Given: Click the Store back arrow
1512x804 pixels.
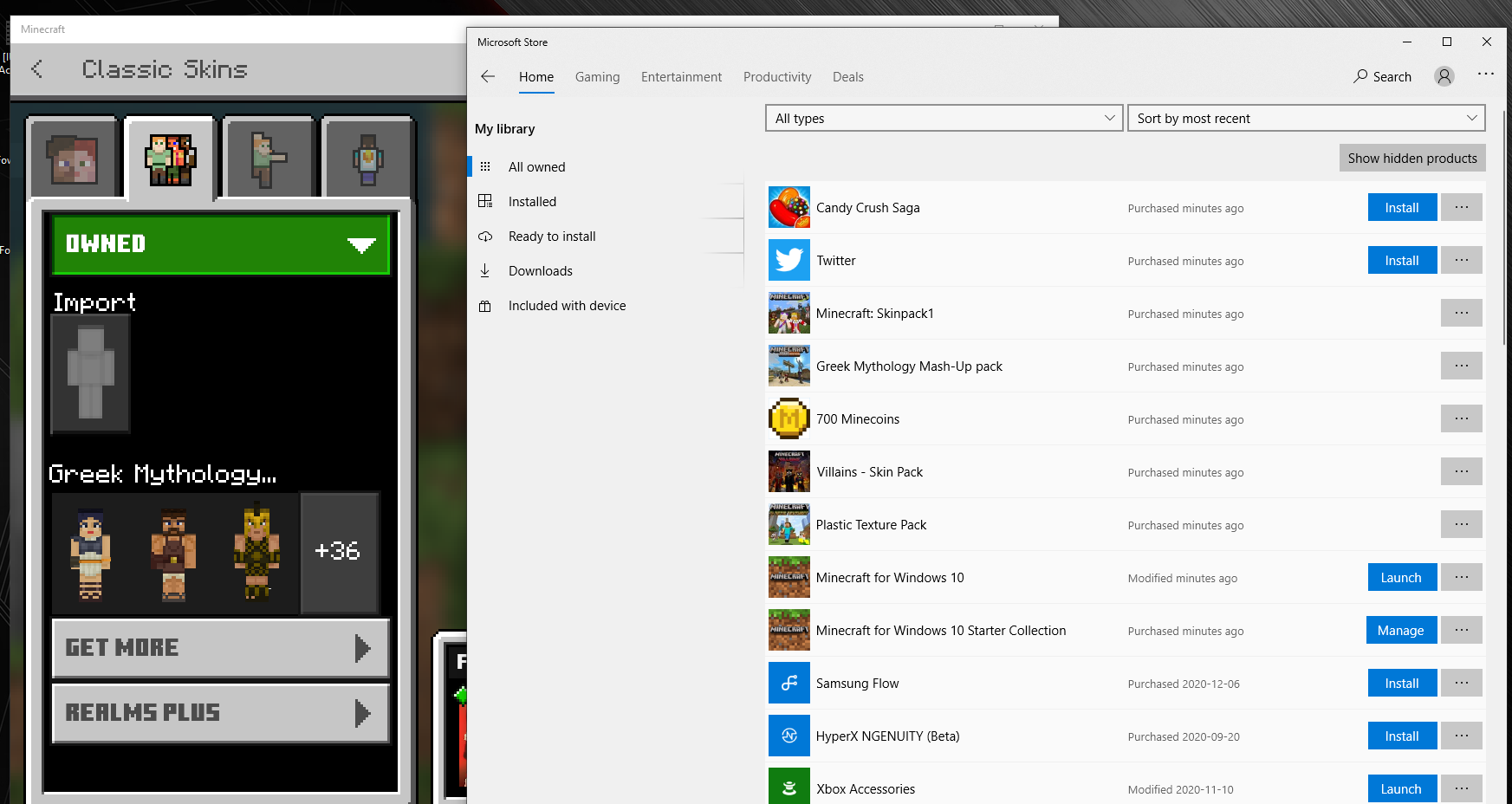Looking at the screenshot, I should pos(488,77).
